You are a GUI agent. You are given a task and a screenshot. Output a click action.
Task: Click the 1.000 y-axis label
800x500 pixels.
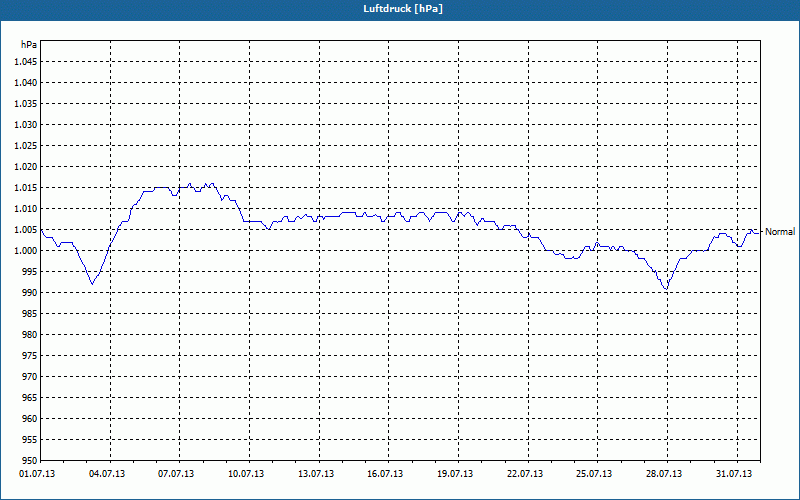(x=26, y=251)
